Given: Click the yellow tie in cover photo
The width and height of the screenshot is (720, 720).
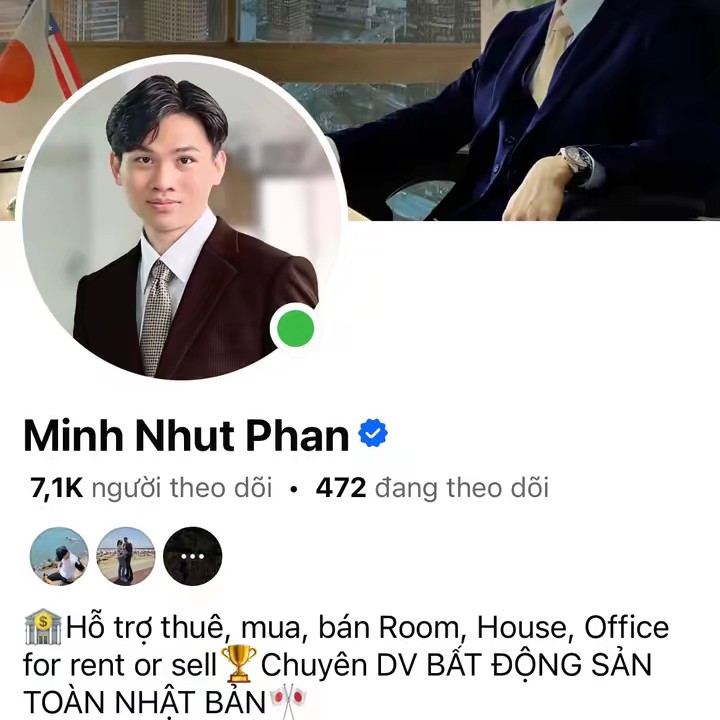Looking at the screenshot, I should 551,57.
